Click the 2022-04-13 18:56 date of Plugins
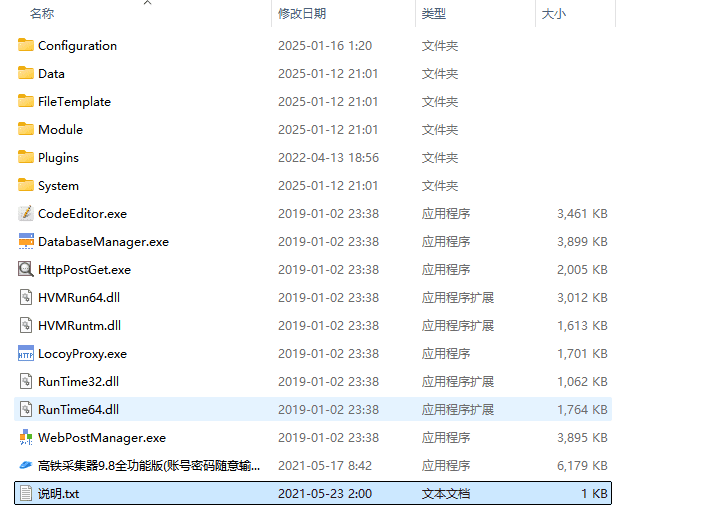This screenshot has height=519, width=703. coord(328,158)
